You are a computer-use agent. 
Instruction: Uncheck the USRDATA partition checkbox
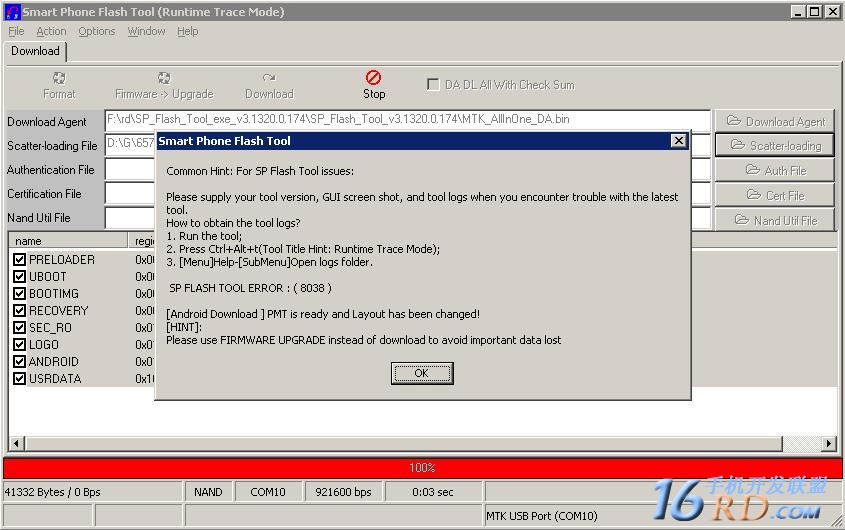19,378
